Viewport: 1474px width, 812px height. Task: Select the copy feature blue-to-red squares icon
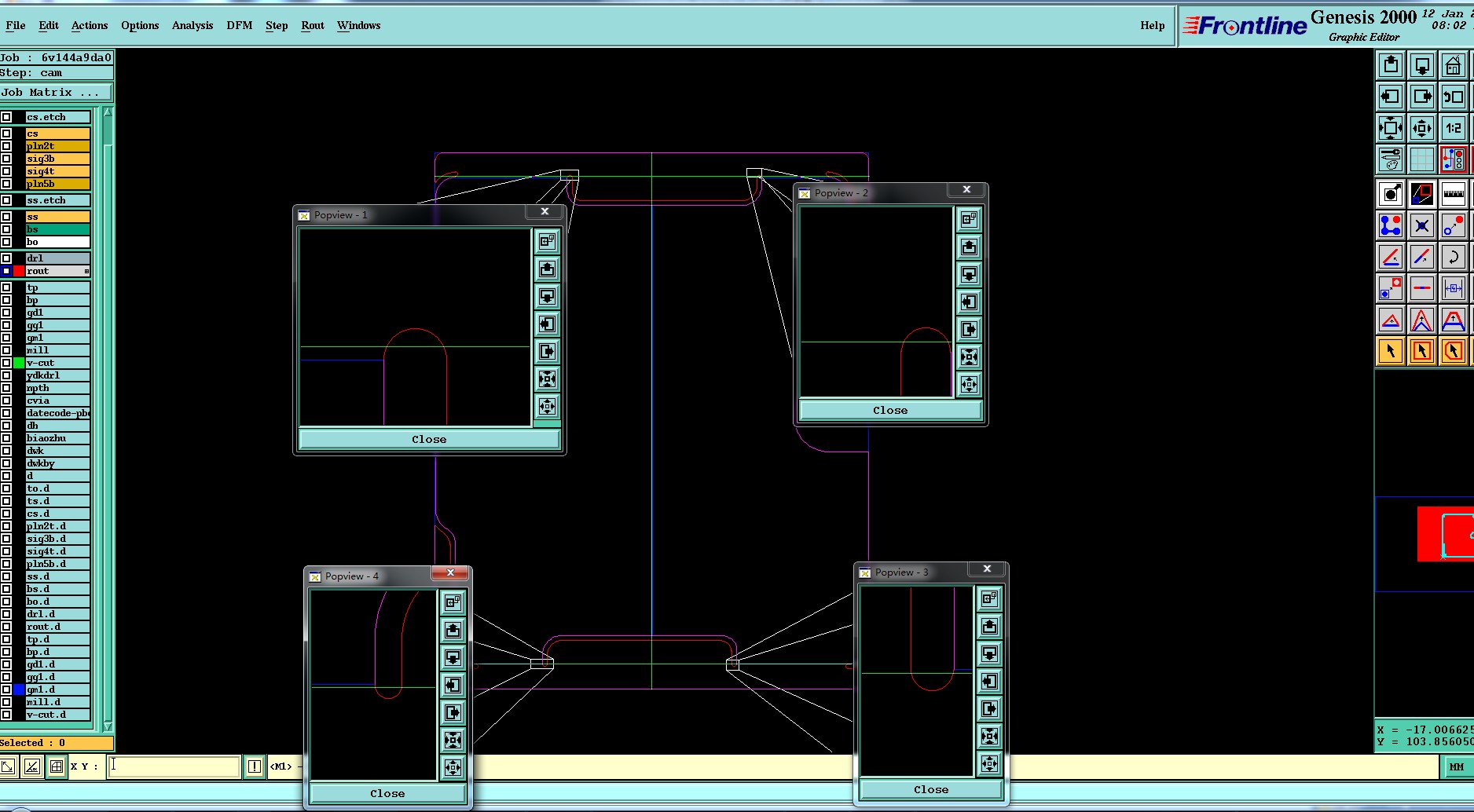tap(1391, 288)
